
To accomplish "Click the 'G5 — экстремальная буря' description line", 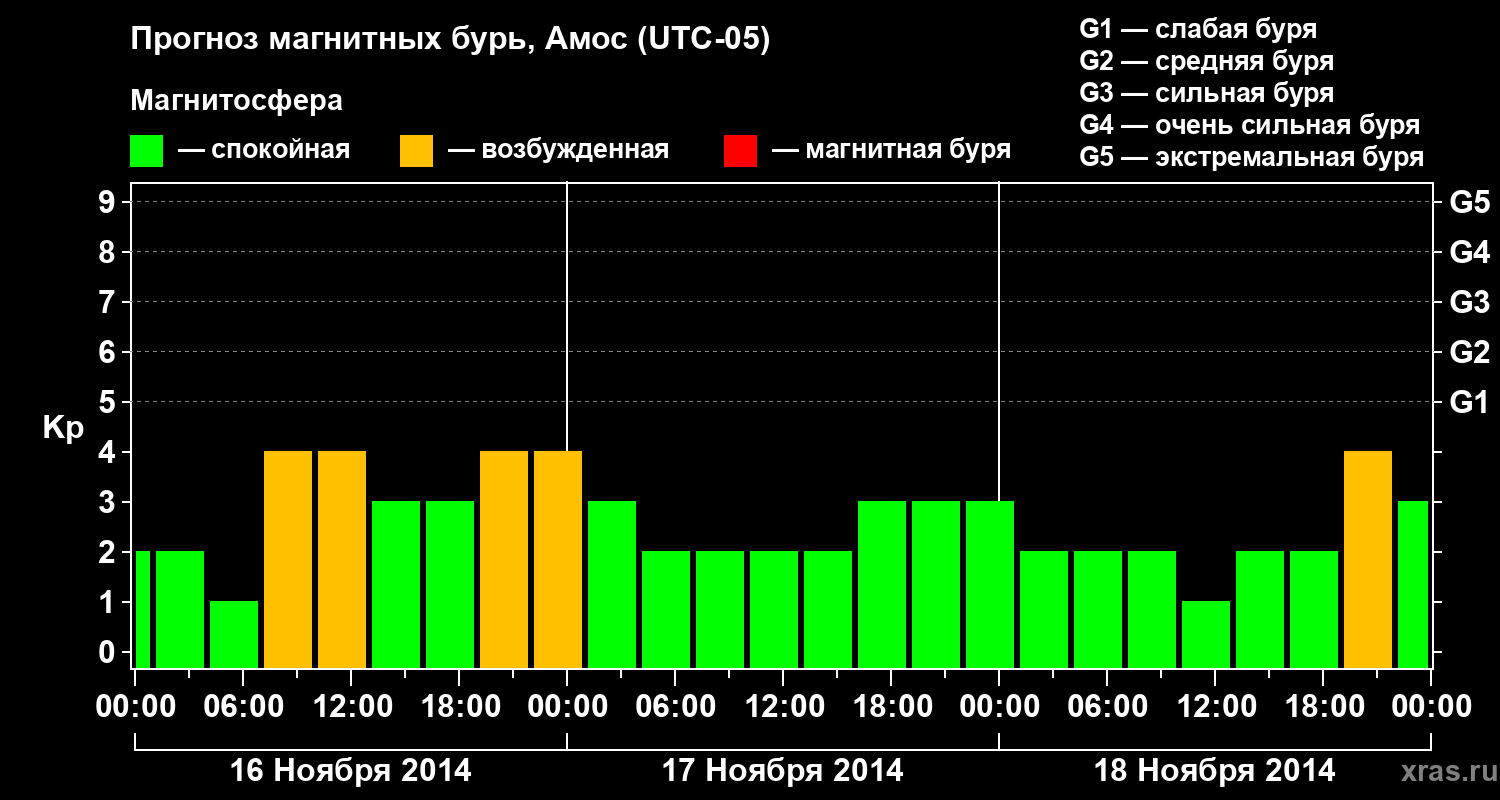I will (1252, 157).
